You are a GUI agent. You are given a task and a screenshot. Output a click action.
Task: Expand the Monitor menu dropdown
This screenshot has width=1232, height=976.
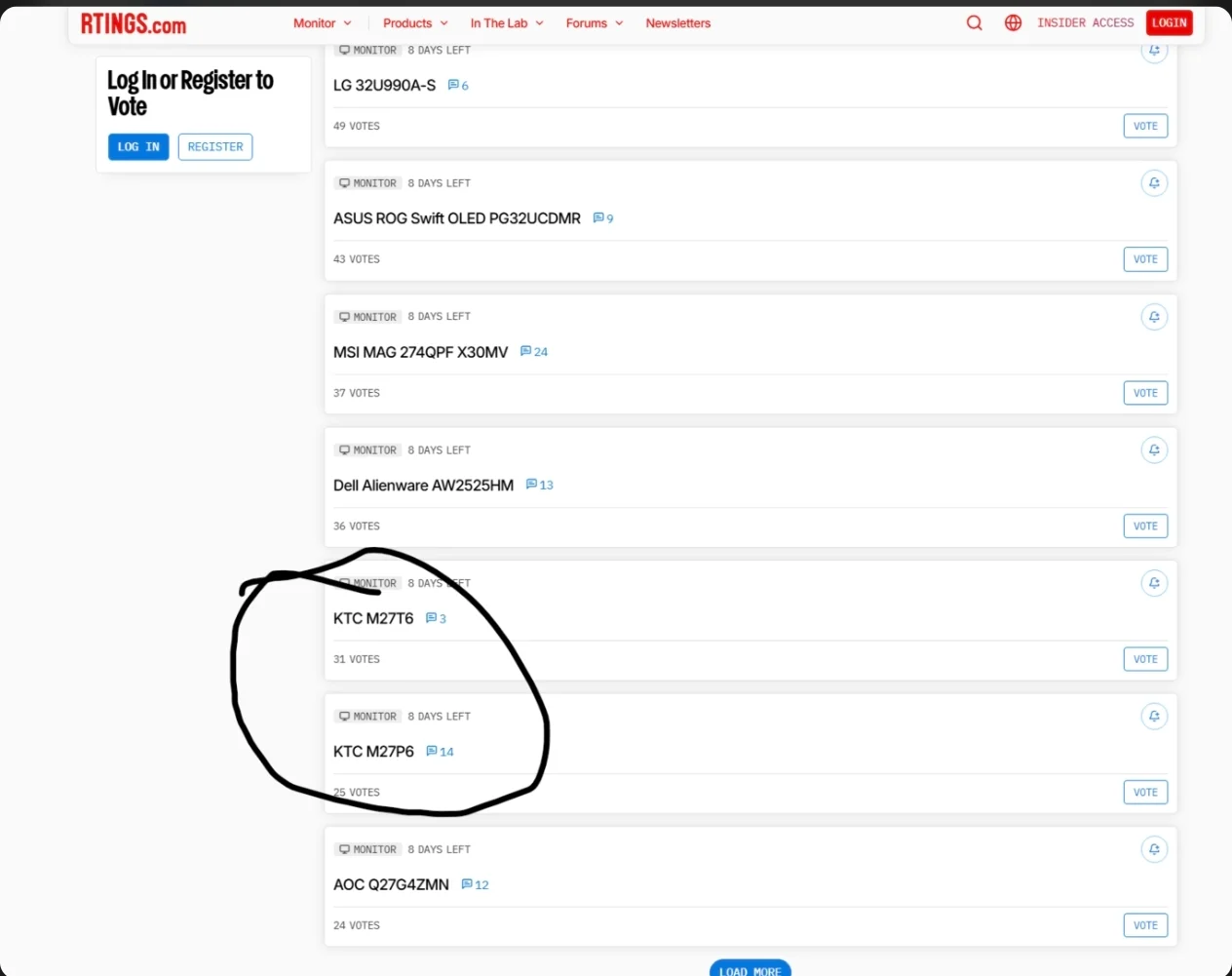323,23
